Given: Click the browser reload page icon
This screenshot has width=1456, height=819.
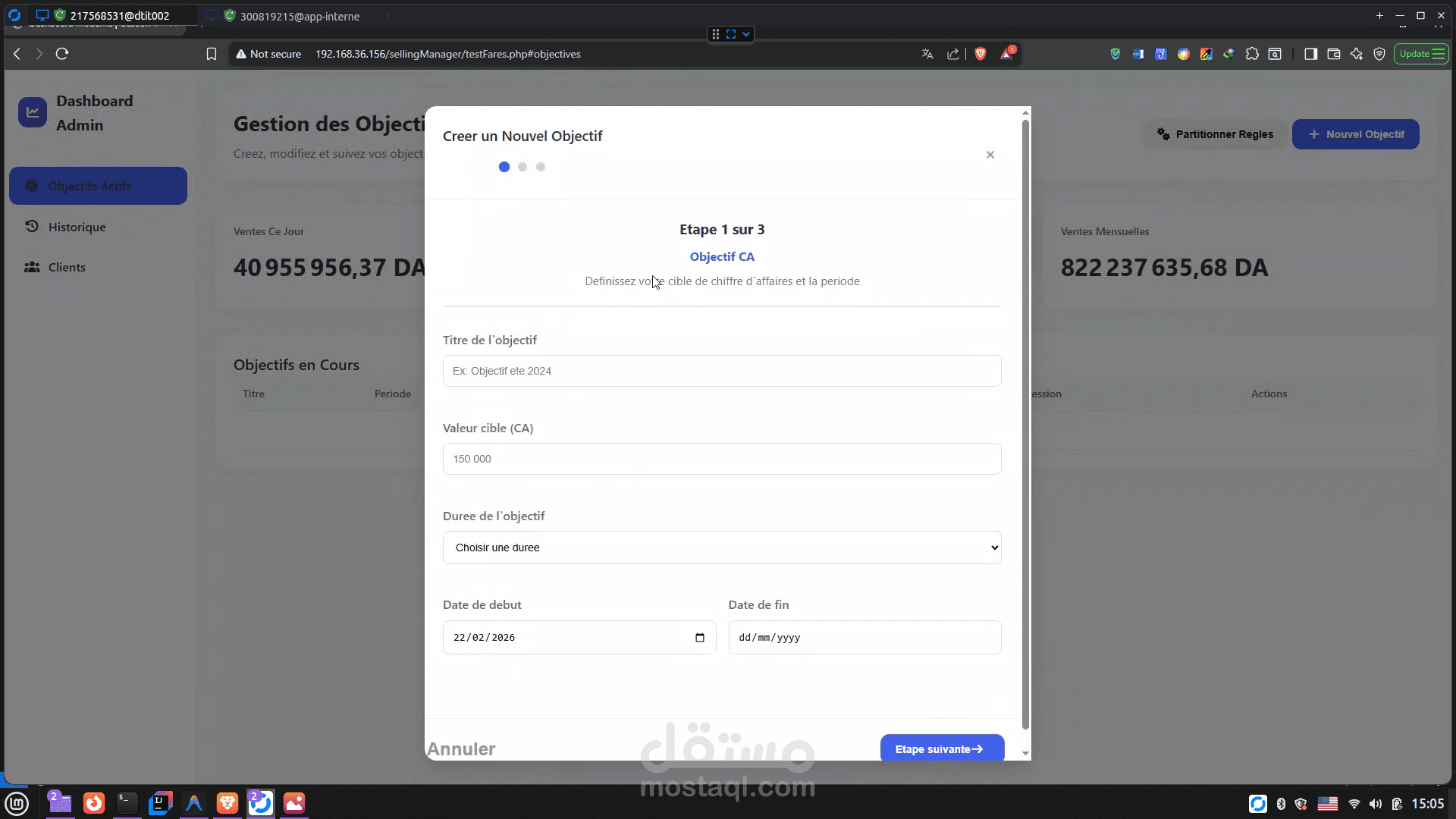Looking at the screenshot, I should [x=62, y=54].
